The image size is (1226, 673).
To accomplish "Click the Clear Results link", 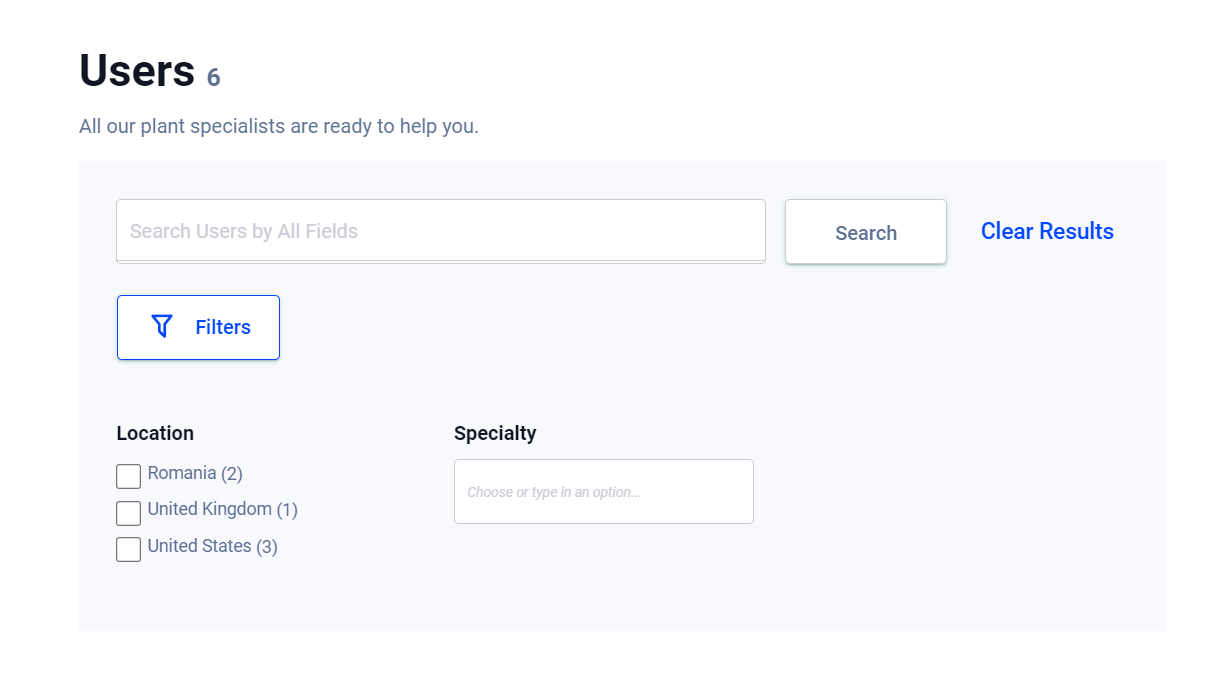I will coord(1046,231).
